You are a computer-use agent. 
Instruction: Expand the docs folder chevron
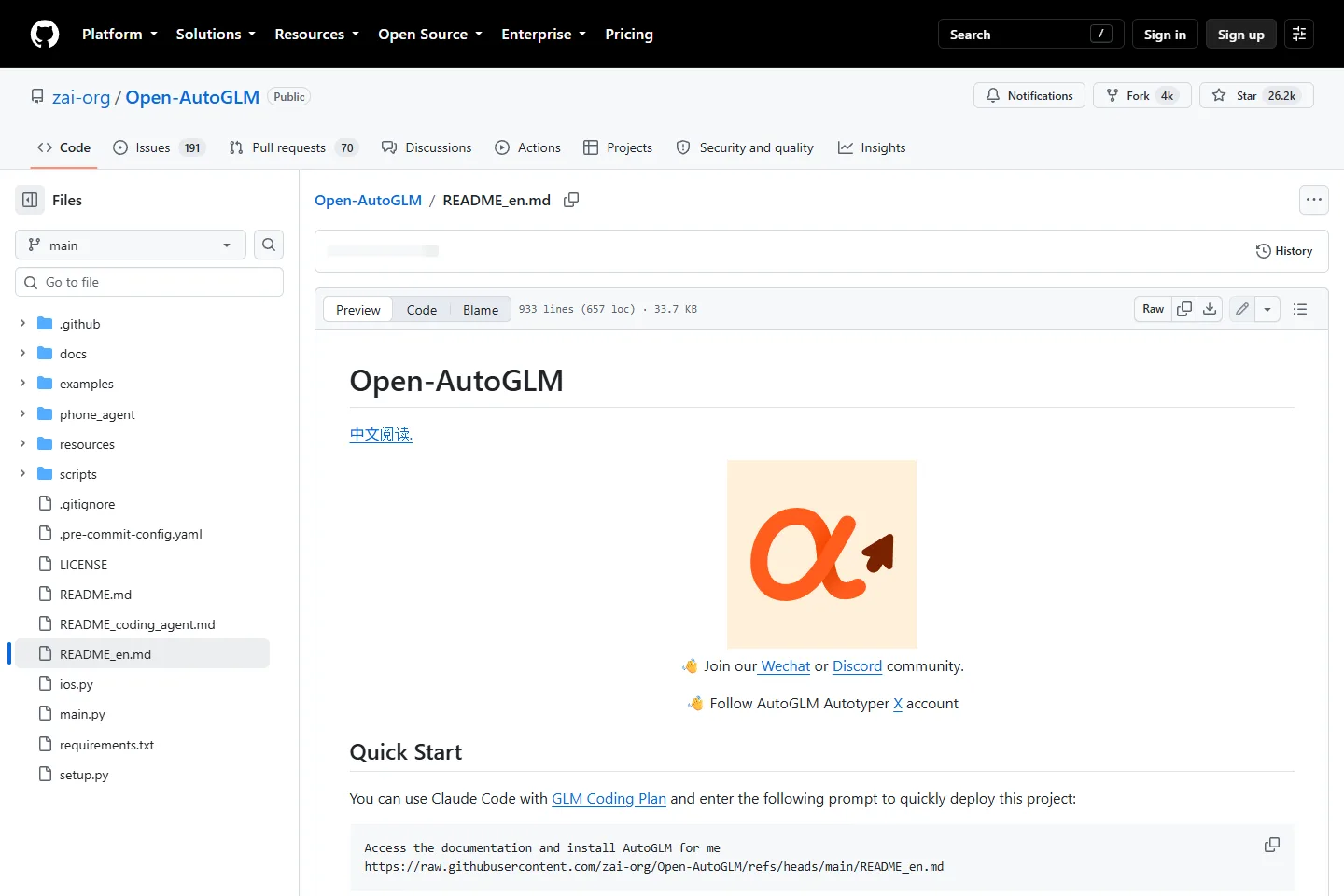pos(22,353)
